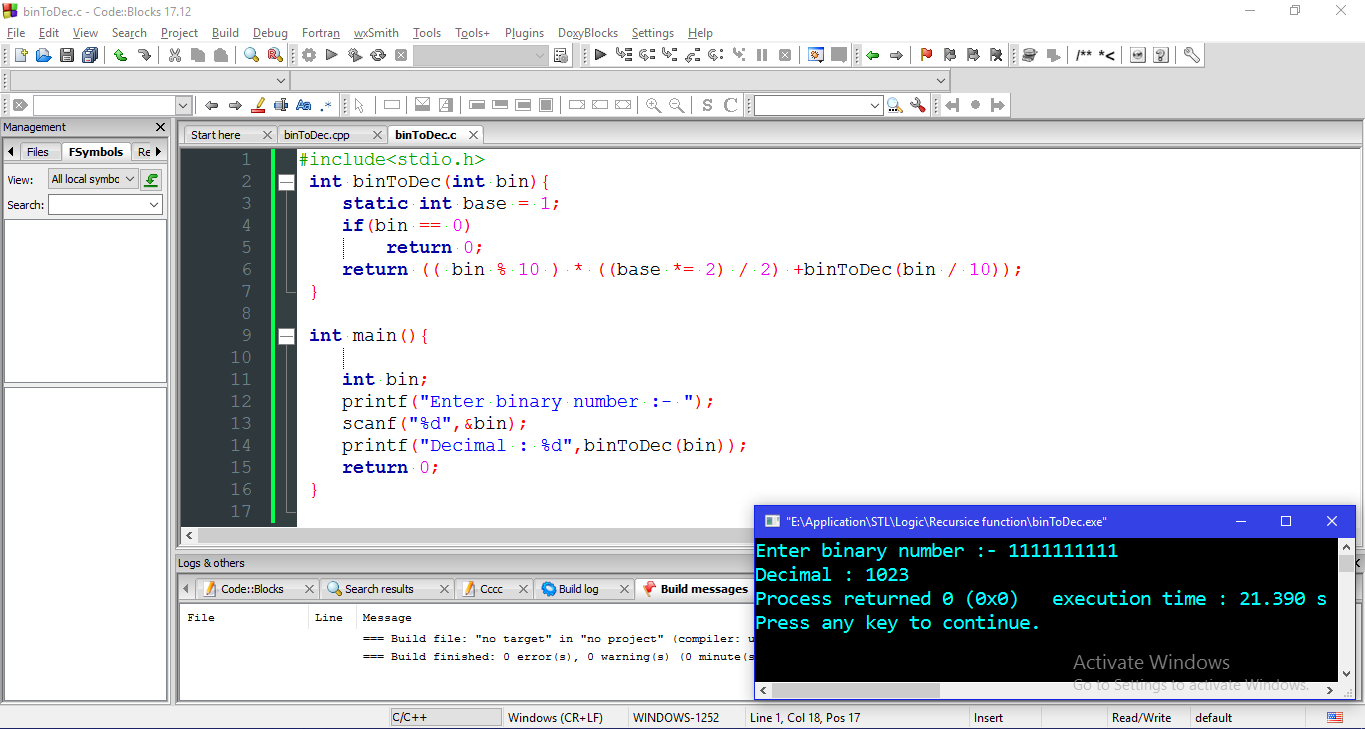Run the program with the green play icon

tap(331, 55)
